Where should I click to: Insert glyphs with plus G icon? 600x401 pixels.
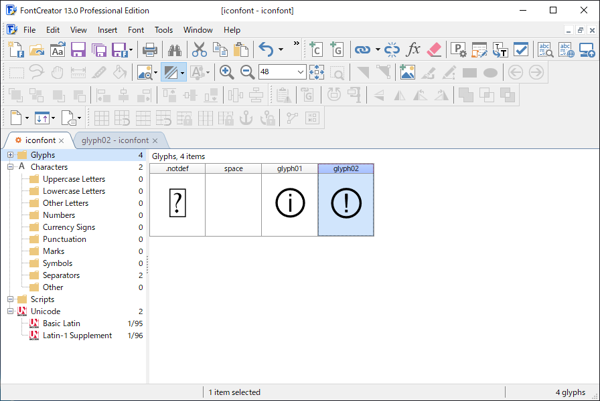337,50
